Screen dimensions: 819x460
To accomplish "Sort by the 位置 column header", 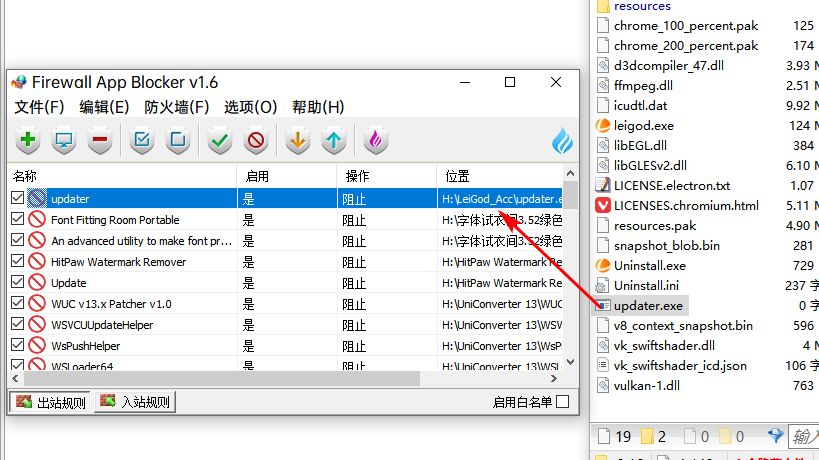I will point(500,176).
